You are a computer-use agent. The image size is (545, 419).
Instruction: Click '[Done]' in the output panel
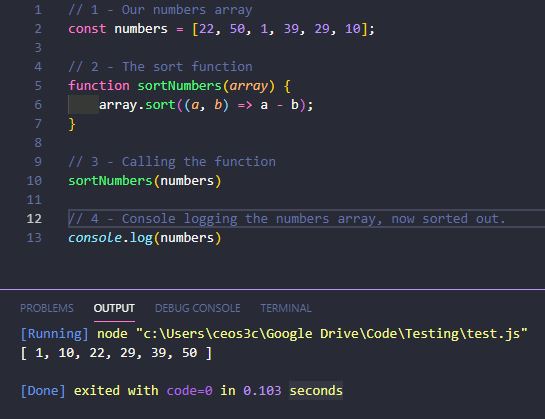pyautogui.click(x=43, y=390)
